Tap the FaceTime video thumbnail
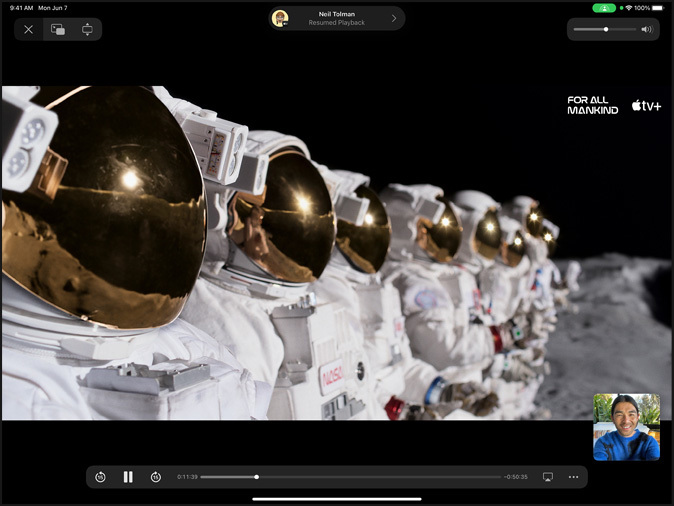The height and width of the screenshot is (506, 674). click(626, 426)
